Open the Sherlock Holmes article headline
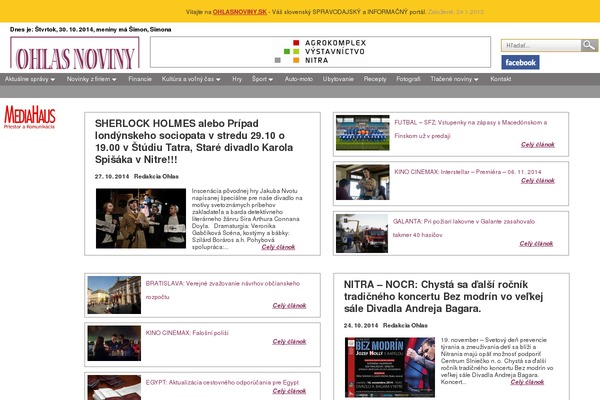 pyautogui.click(x=194, y=141)
